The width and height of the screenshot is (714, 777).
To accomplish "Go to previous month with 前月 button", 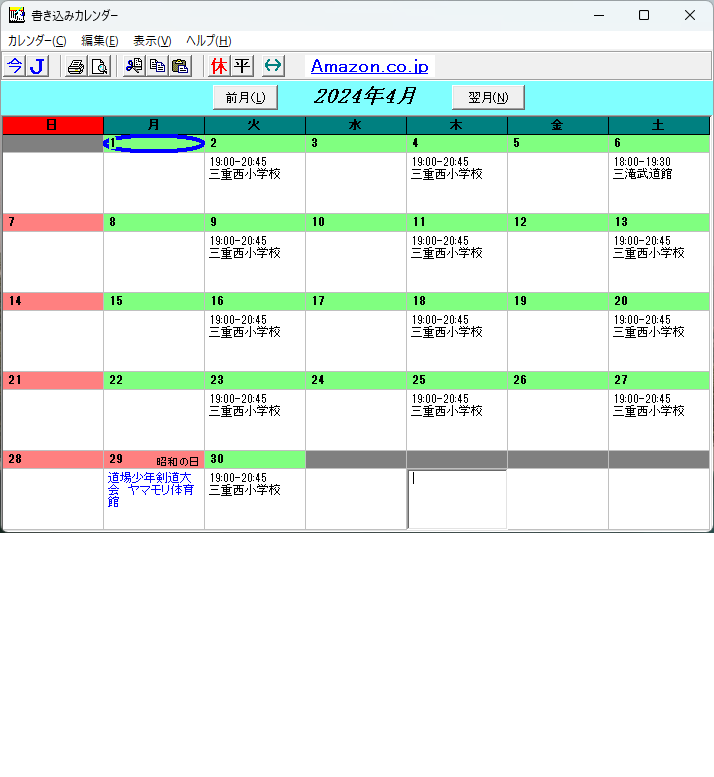I will coord(245,97).
